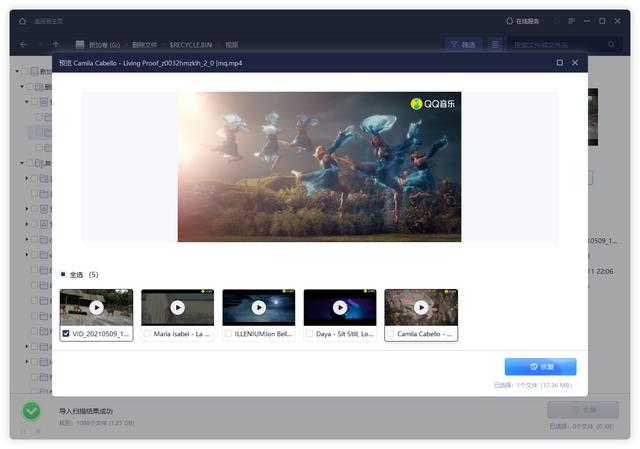Image resolution: width=640 pixels, height=449 pixels.
Task: Click the up arrow in main window
Action: coord(56,44)
